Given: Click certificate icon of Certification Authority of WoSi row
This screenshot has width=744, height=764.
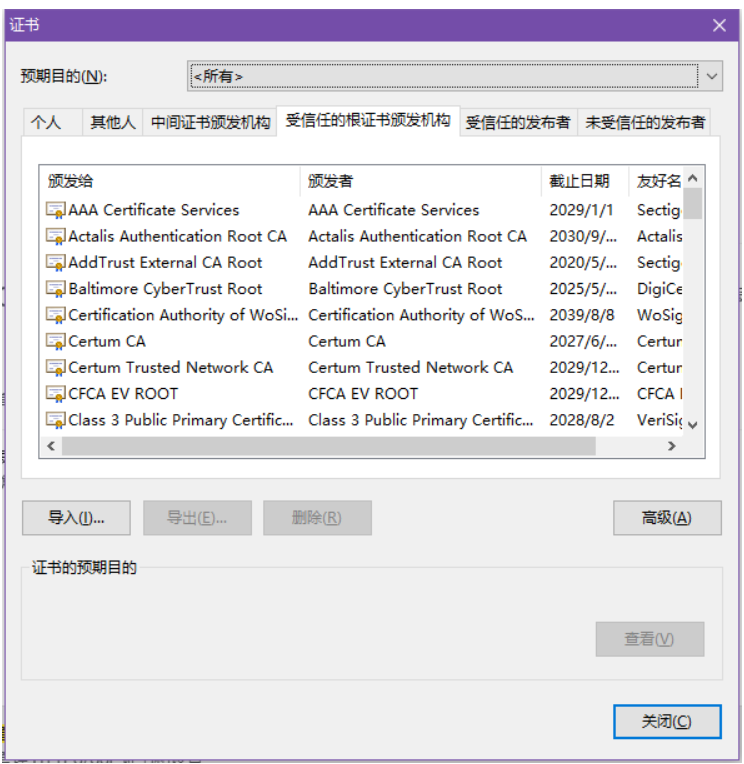Looking at the screenshot, I should [x=55, y=315].
